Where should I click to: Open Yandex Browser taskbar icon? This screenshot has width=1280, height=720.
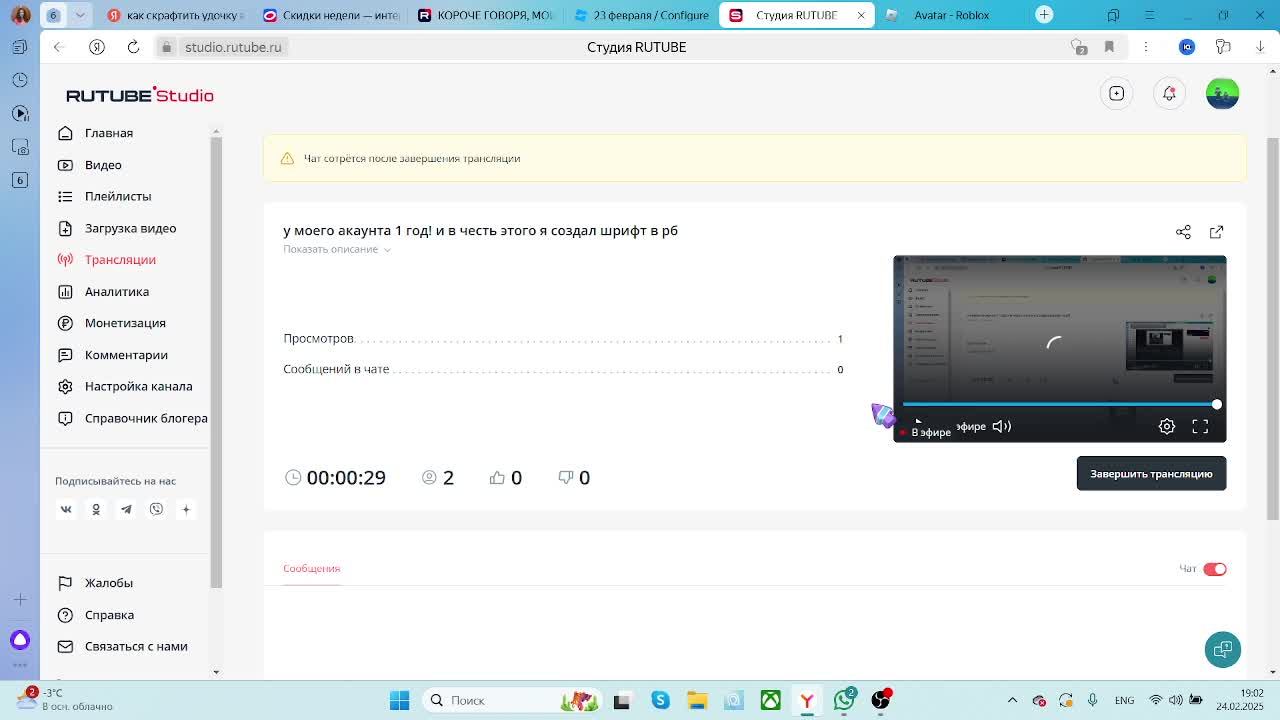(x=807, y=700)
